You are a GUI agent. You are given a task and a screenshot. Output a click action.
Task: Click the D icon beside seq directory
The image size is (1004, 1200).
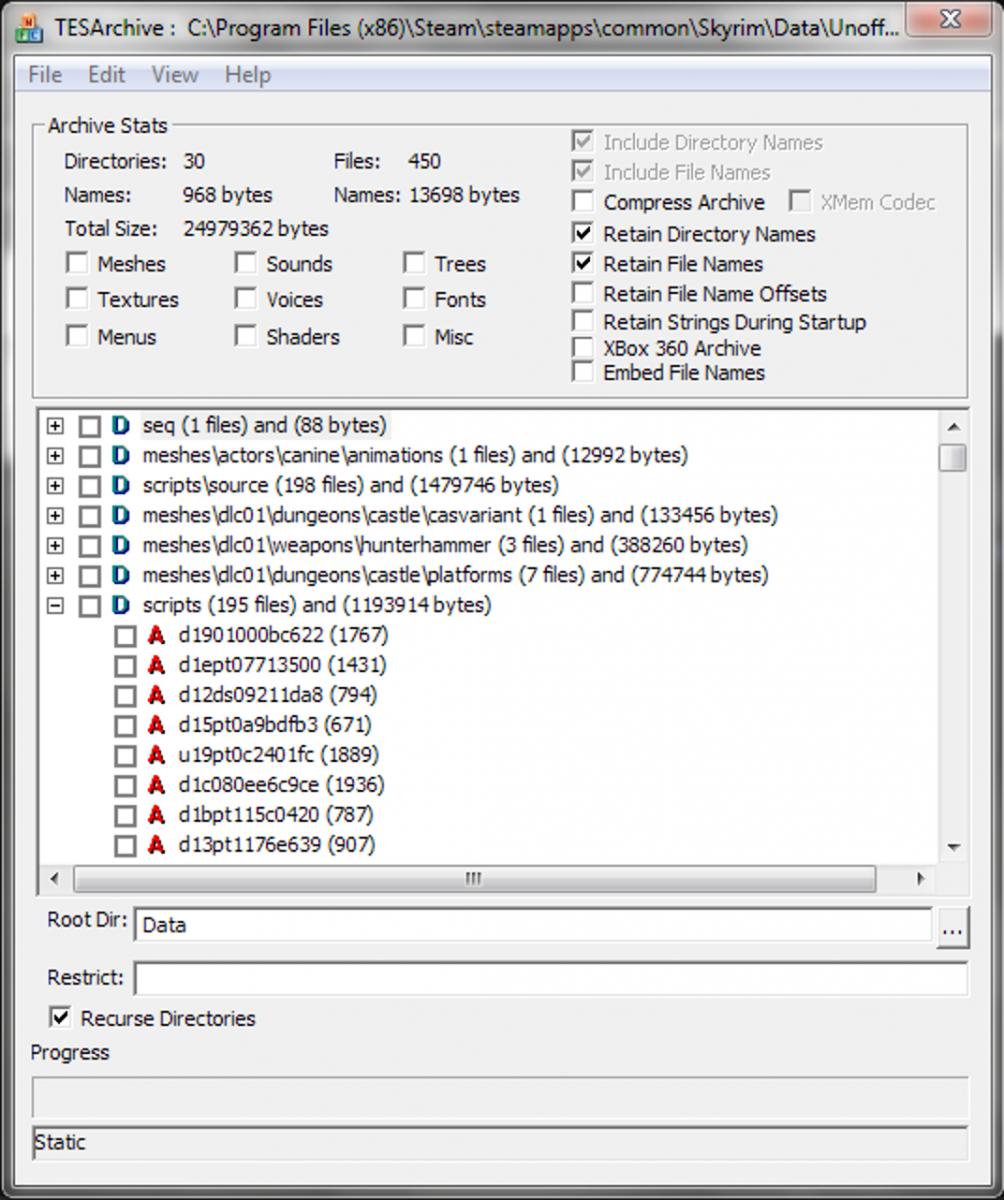(x=121, y=426)
